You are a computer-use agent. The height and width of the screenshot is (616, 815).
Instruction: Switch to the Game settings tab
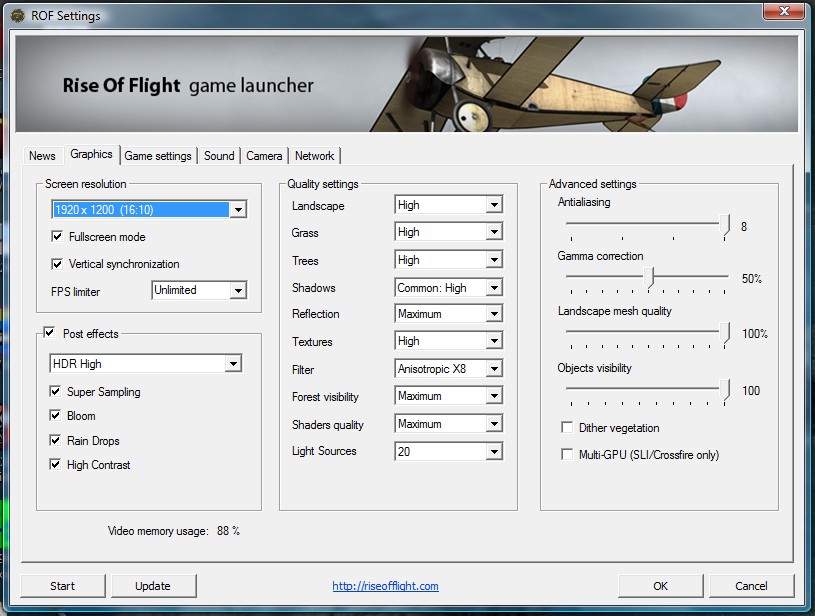coord(158,156)
